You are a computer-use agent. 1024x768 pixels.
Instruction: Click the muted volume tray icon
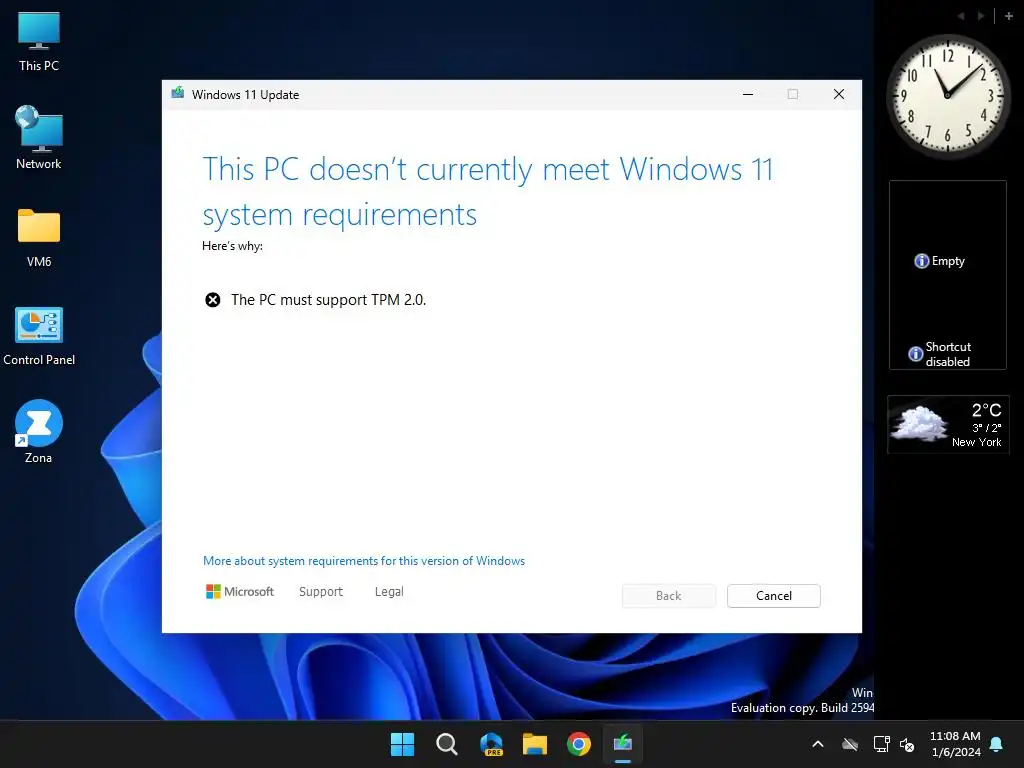pyautogui.click(x=907, y=744)
